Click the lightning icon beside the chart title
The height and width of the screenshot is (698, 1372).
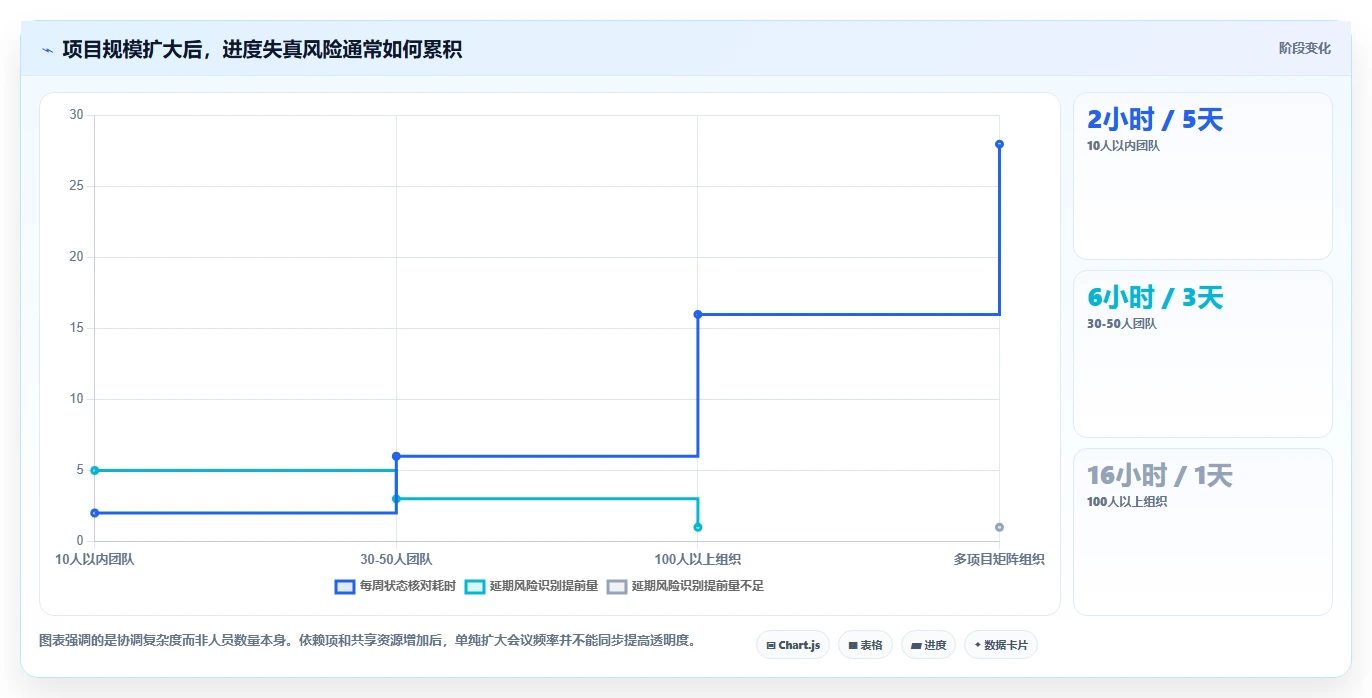point(47,50)
